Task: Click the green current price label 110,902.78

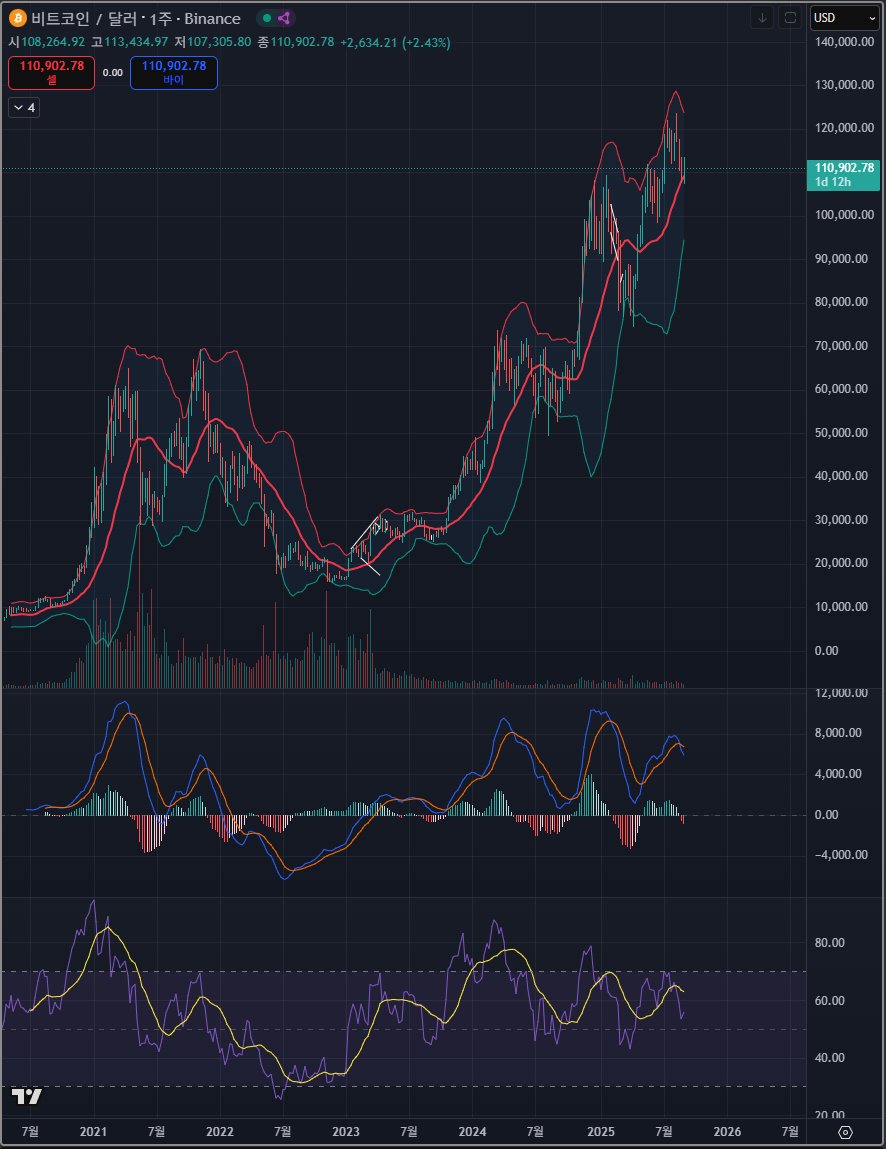Action: click(843, 174)
